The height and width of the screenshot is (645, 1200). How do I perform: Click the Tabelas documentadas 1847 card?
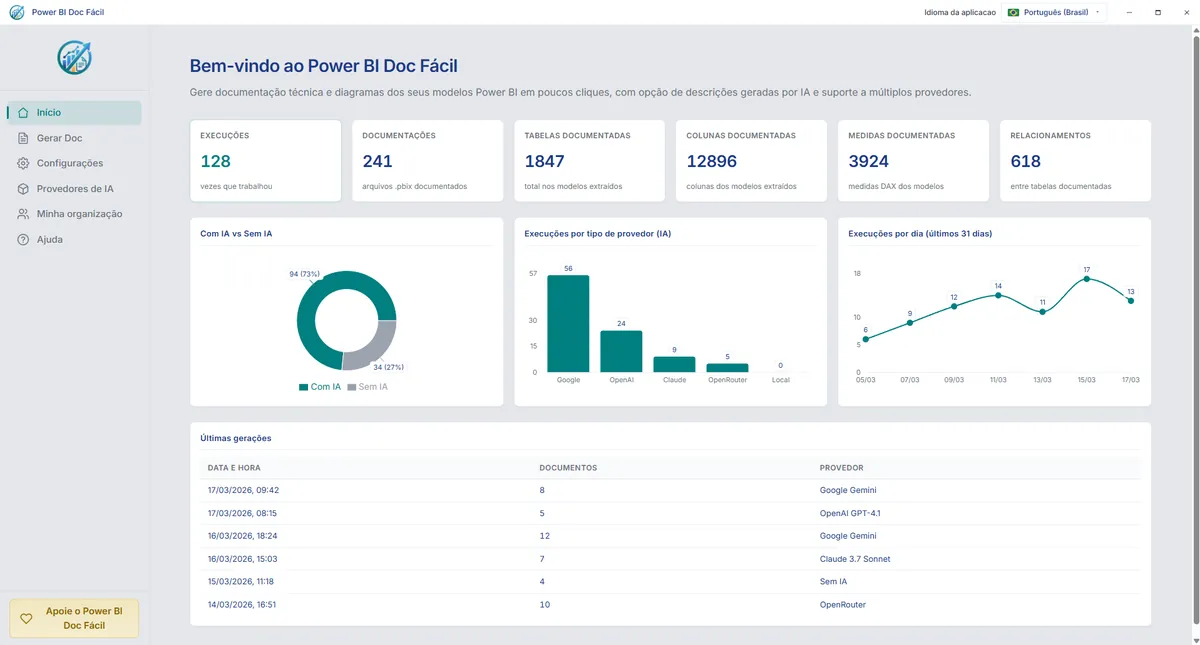pyautogui.click(x=589, y=161)
